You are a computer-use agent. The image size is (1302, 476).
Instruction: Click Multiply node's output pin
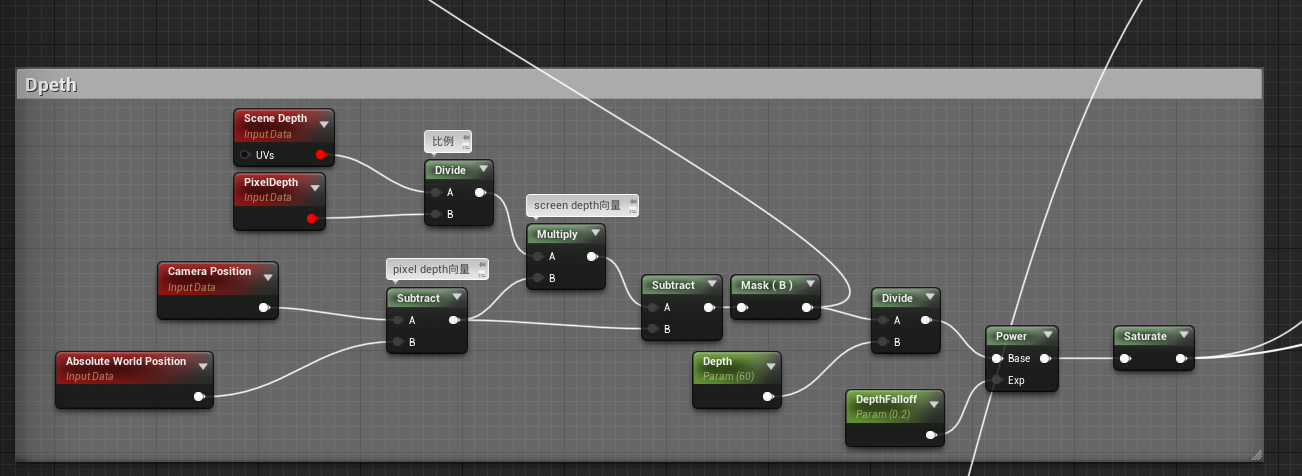pyautogui.click(x=592, y=256)
